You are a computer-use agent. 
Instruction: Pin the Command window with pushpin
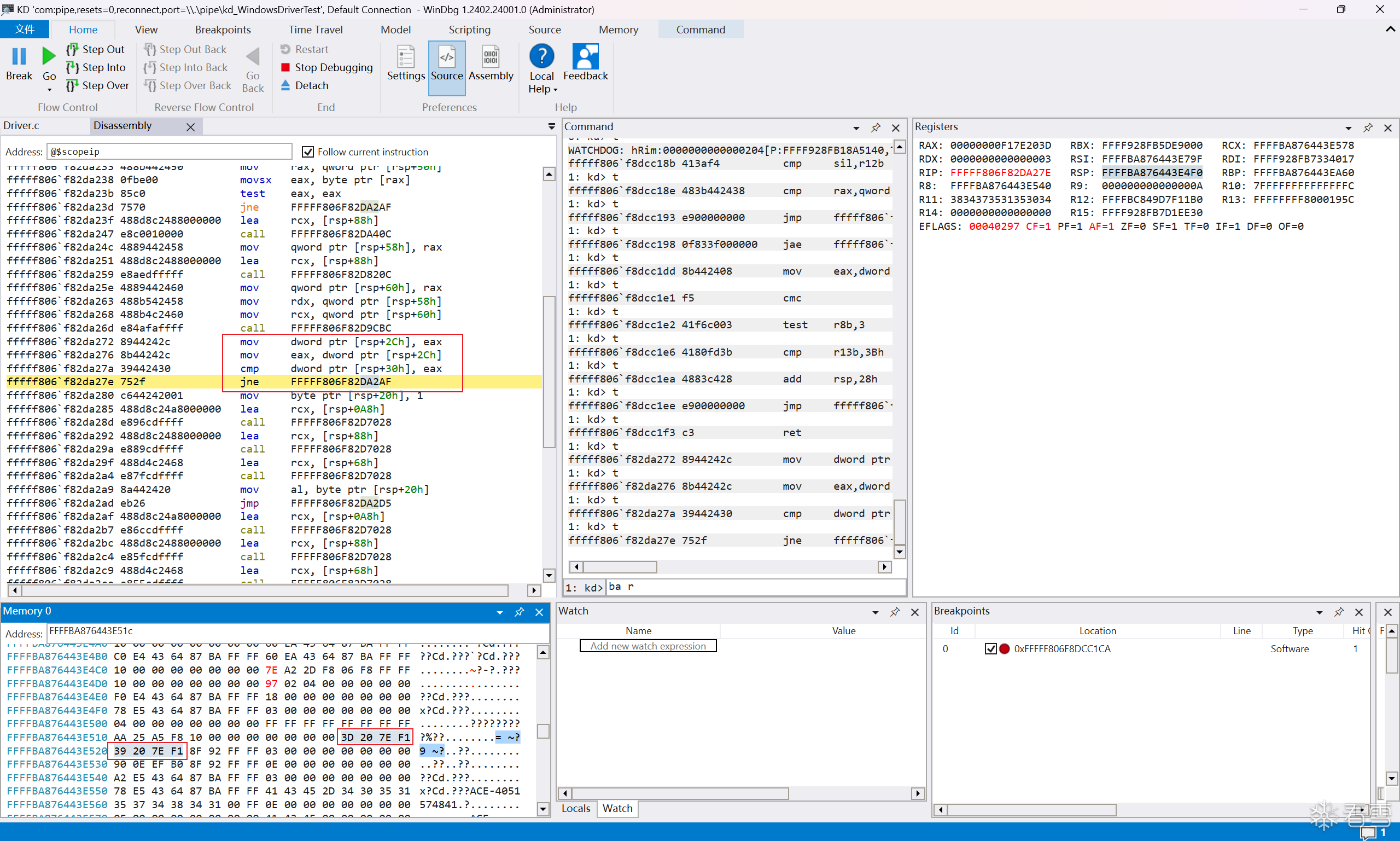pyautogui.click(x=876, y=127)
